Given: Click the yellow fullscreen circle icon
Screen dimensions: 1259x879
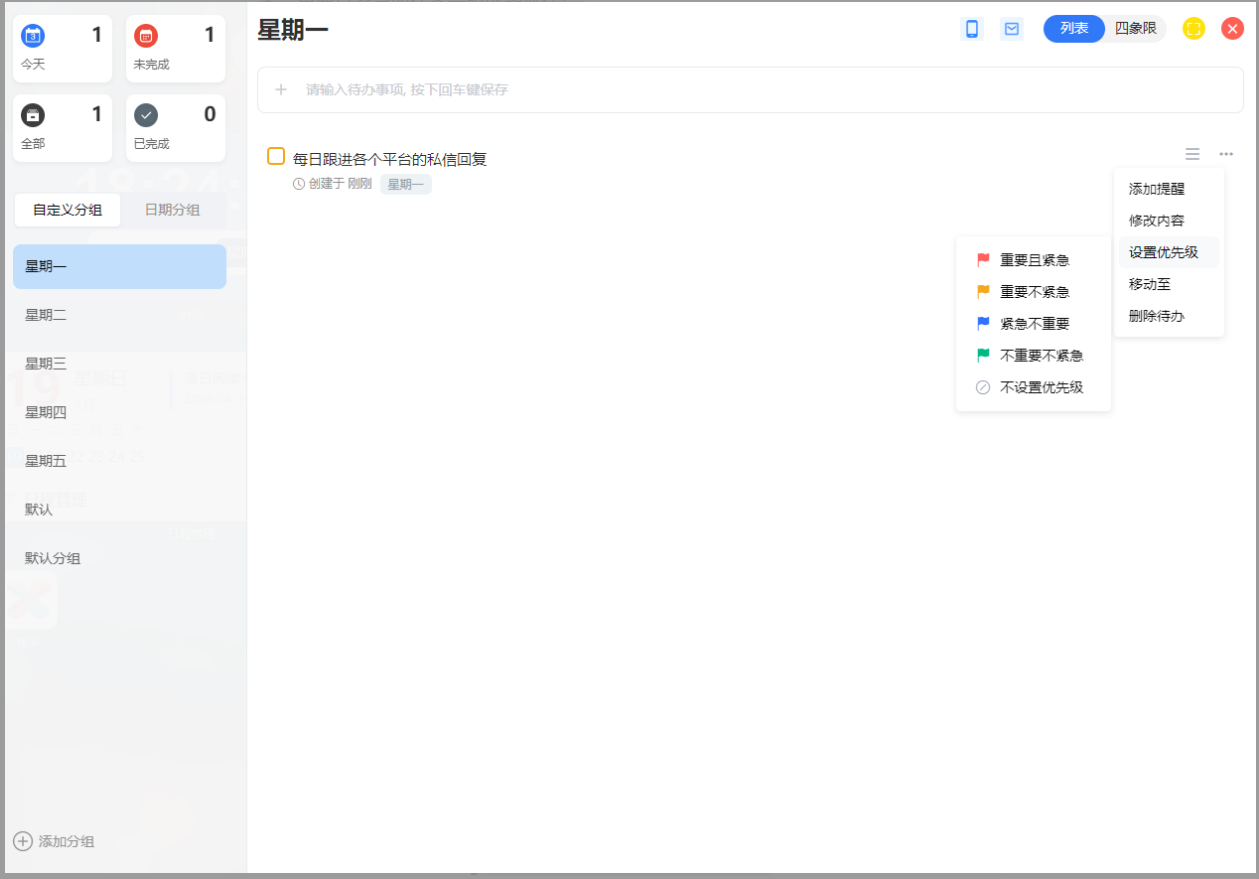Looking at the screenshot, I should (x=1193, y=29).
